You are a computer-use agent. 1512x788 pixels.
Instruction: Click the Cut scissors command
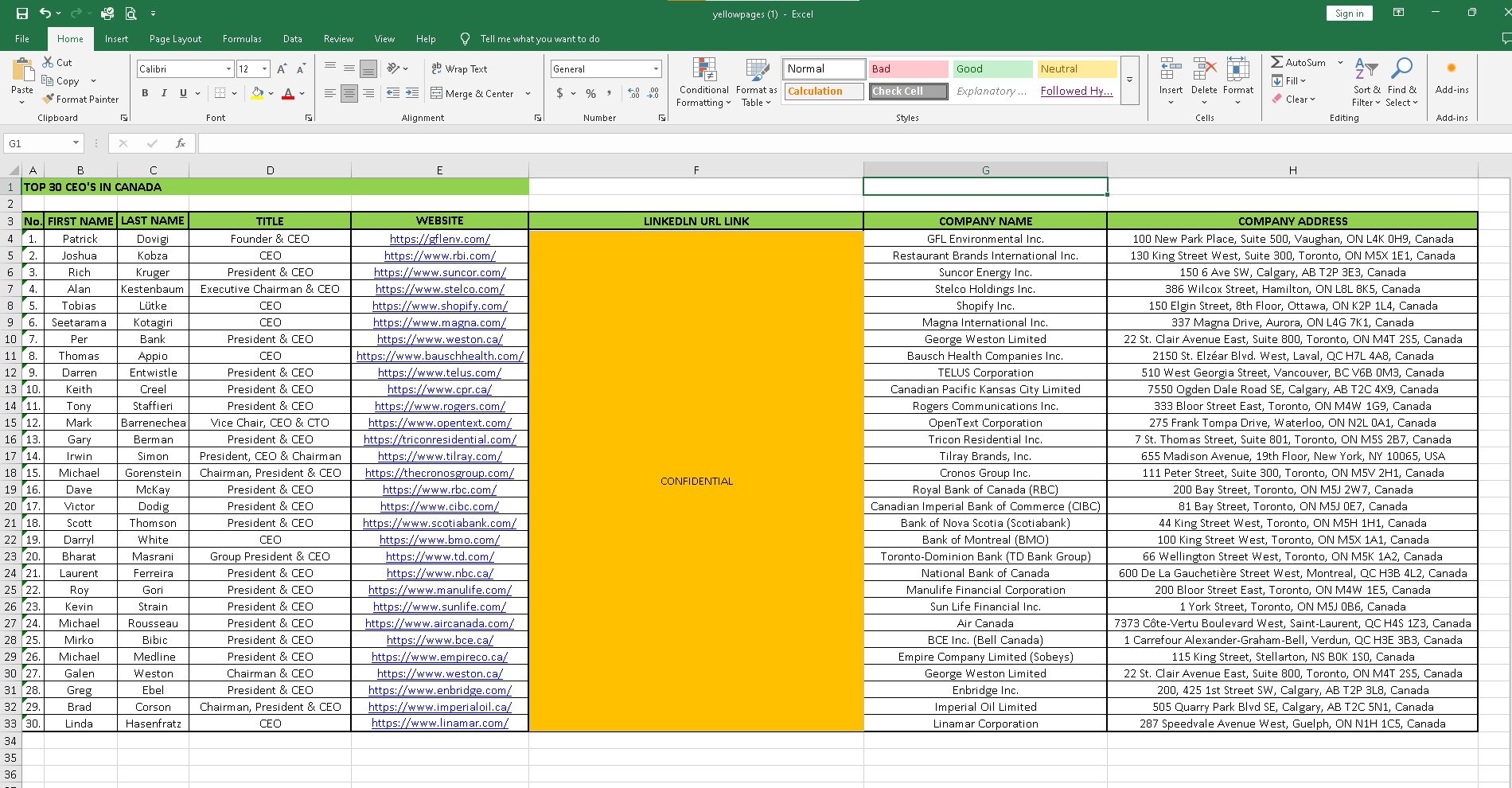click(57, 62)
